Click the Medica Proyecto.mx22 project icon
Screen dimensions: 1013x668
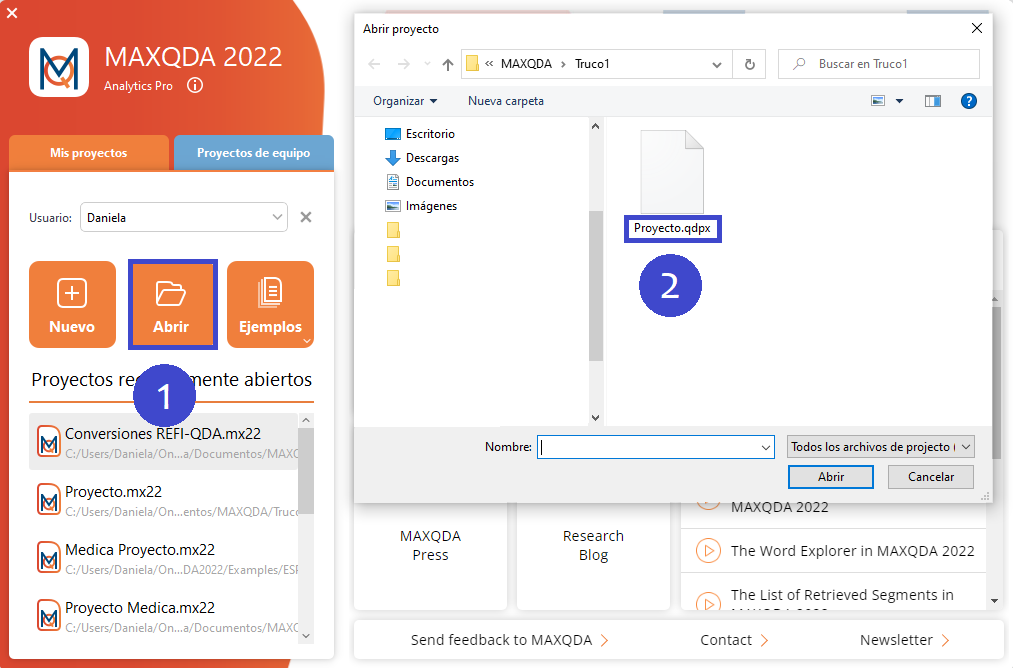pos(49,558)
